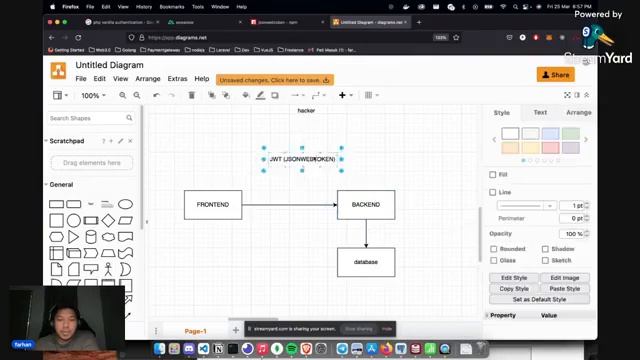Select the diamond shape in General
Image resolution: width=640 pixels, height=360 pixels.
pyautogui.click(x=108, y=220)
